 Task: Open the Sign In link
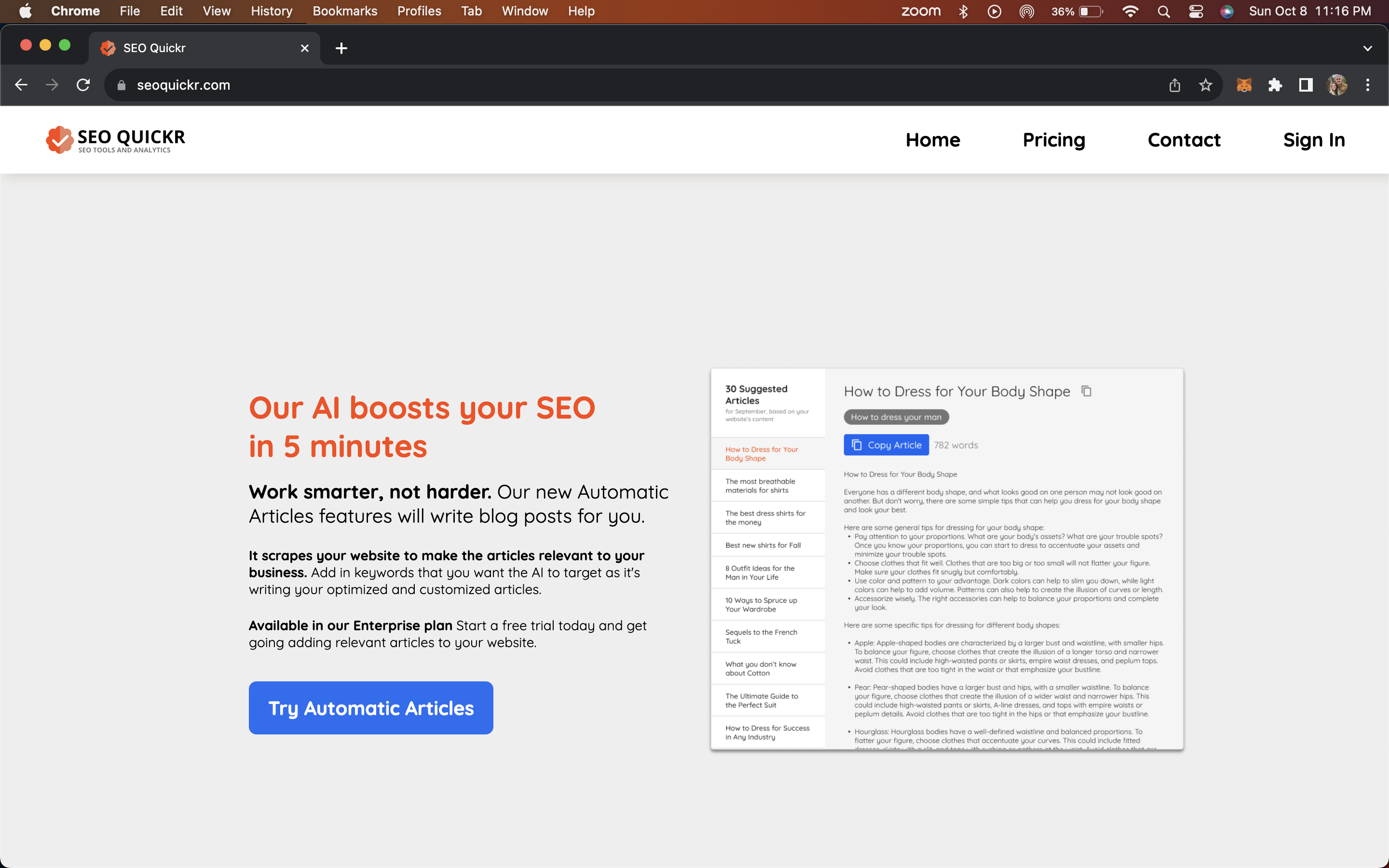click(1313, 139)
